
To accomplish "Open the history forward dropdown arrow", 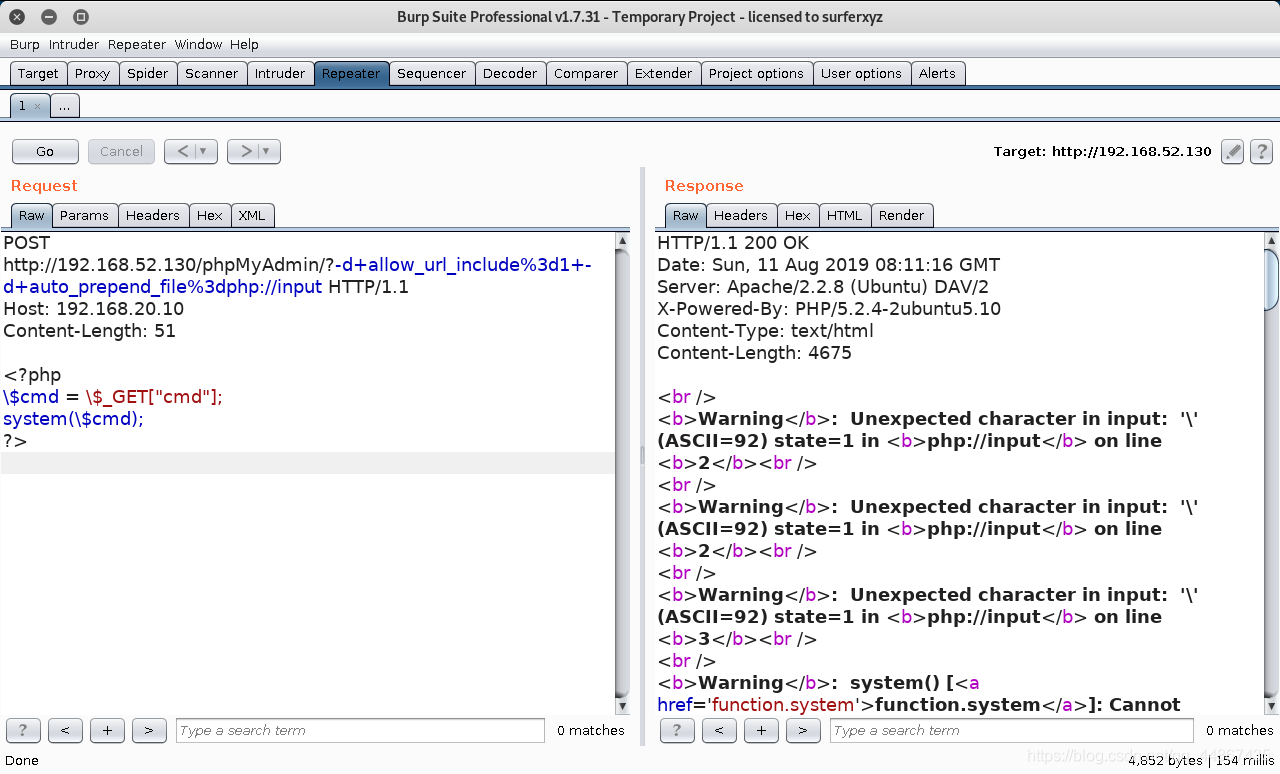I will pyautogui.click(x=268, y=152).
